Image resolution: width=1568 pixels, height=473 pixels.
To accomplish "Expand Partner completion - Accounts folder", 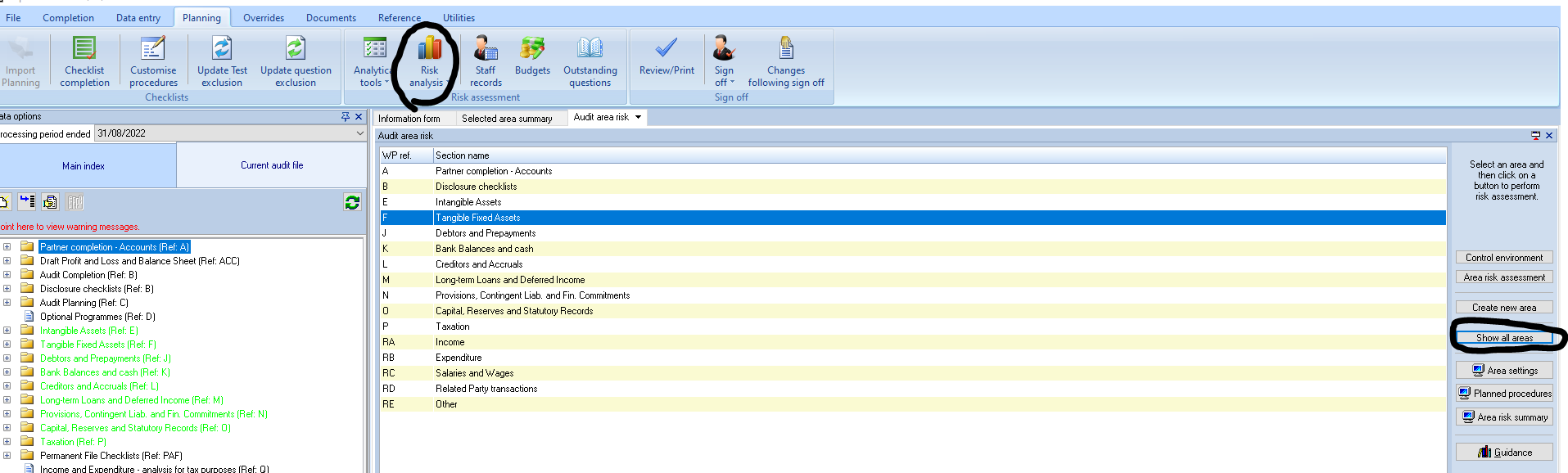I will click(x=7, y=246).
